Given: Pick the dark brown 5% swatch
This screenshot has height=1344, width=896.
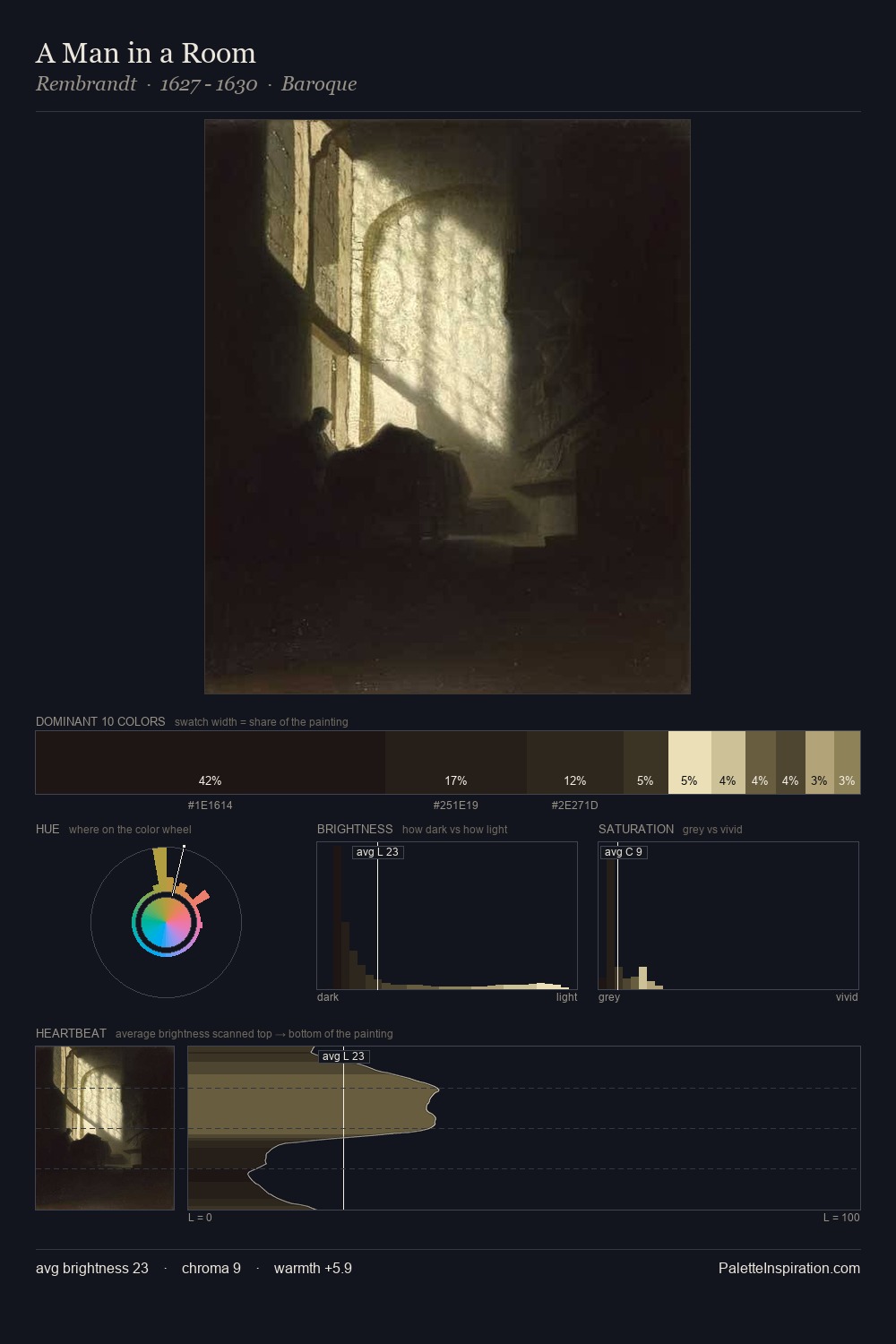Looking at the screenshot, I should (646, 762).
